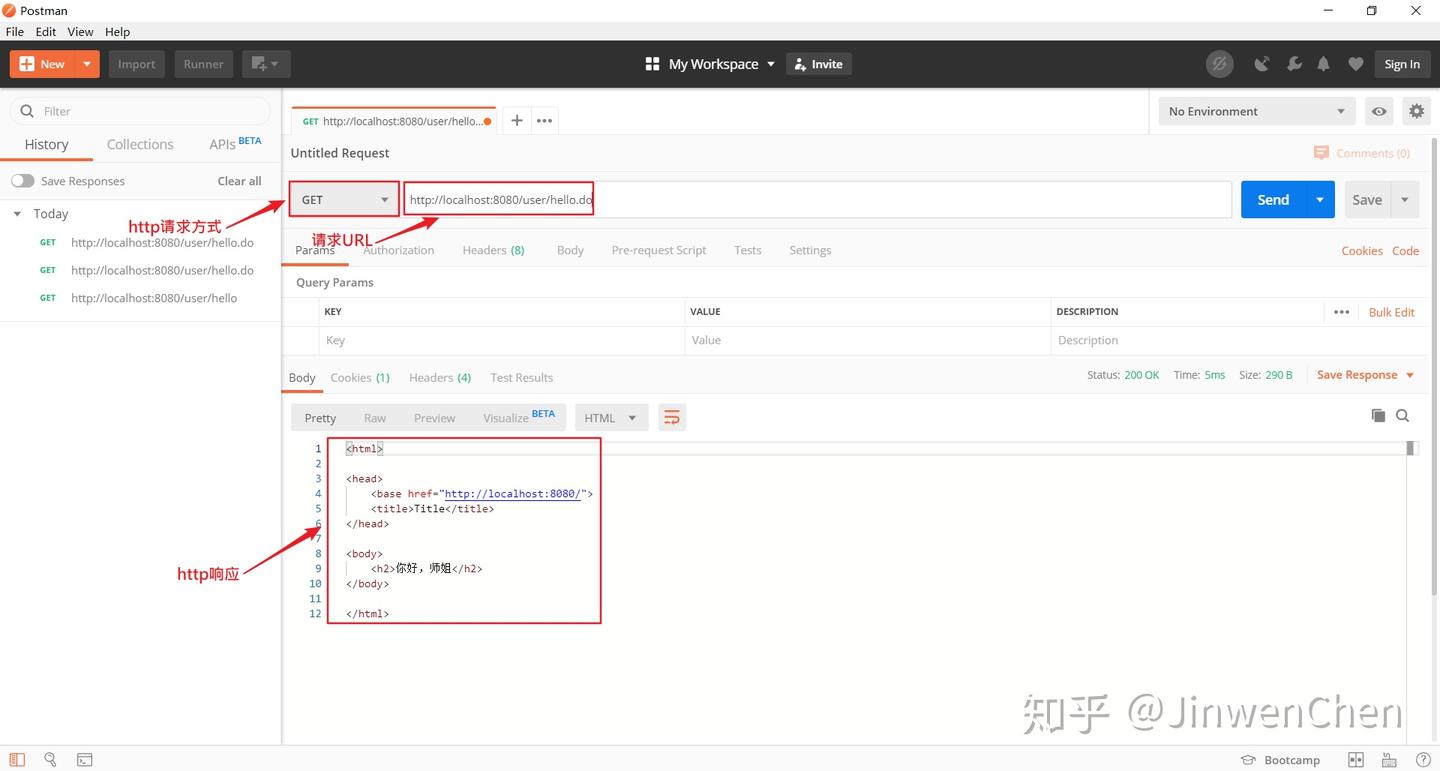Click the Help question mark icon
The height and width of the screenshot is (771, 1440).
pyautogui.click(x=1424, y=760)
